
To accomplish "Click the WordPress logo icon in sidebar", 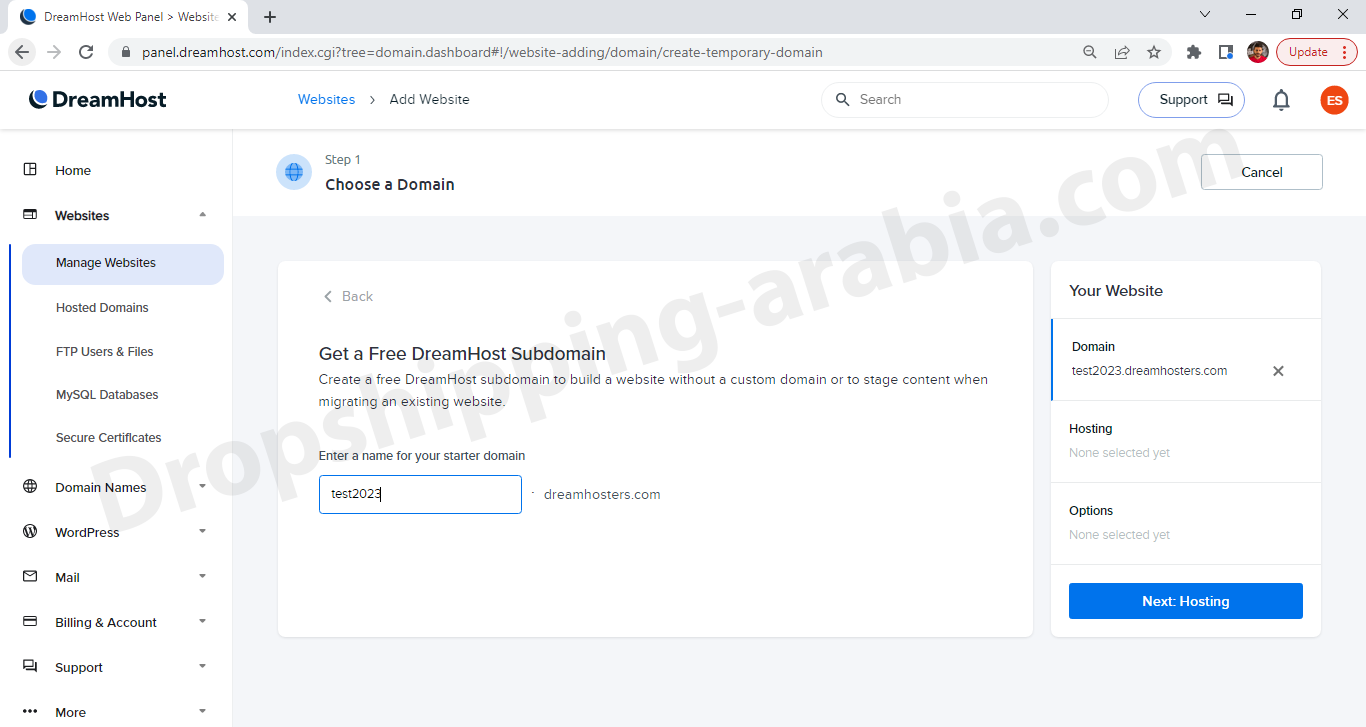I will (x=30, y=532).
